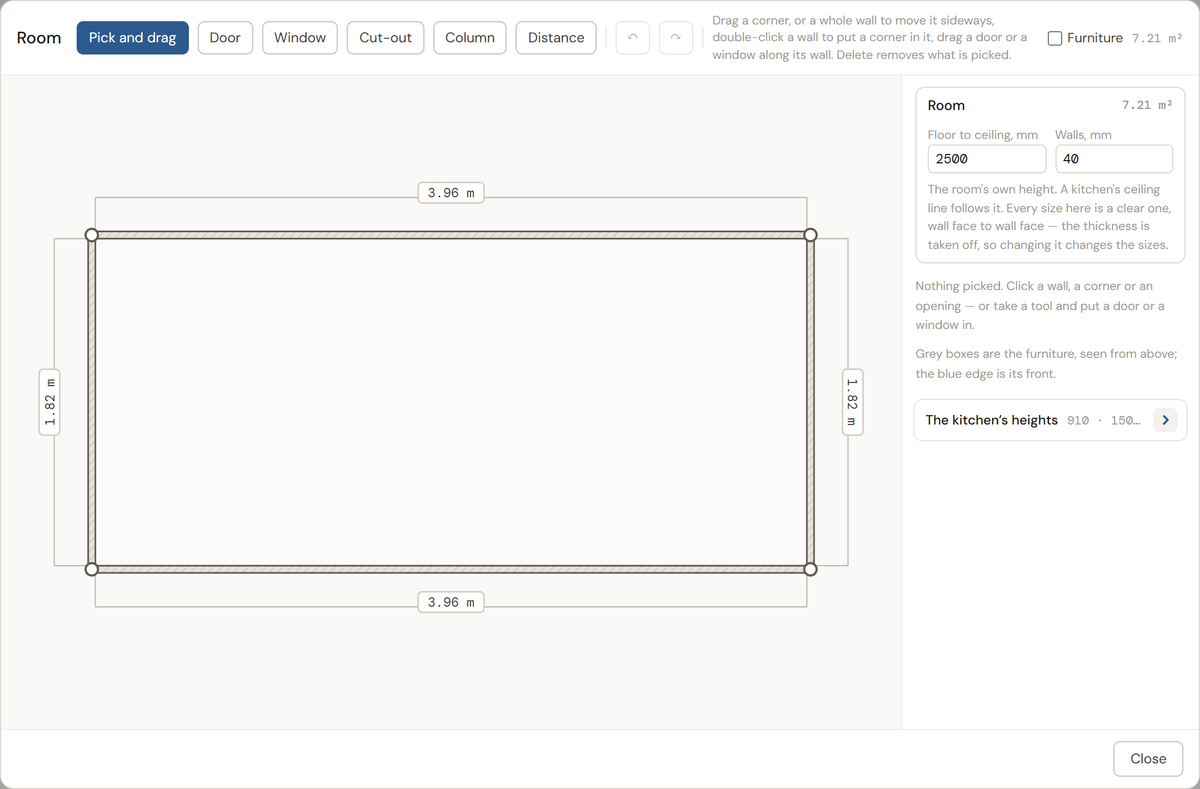Viewport: 1200px width, 789px height.
Task: Edit the Walls thickness field
Action: click(1114, 159)
